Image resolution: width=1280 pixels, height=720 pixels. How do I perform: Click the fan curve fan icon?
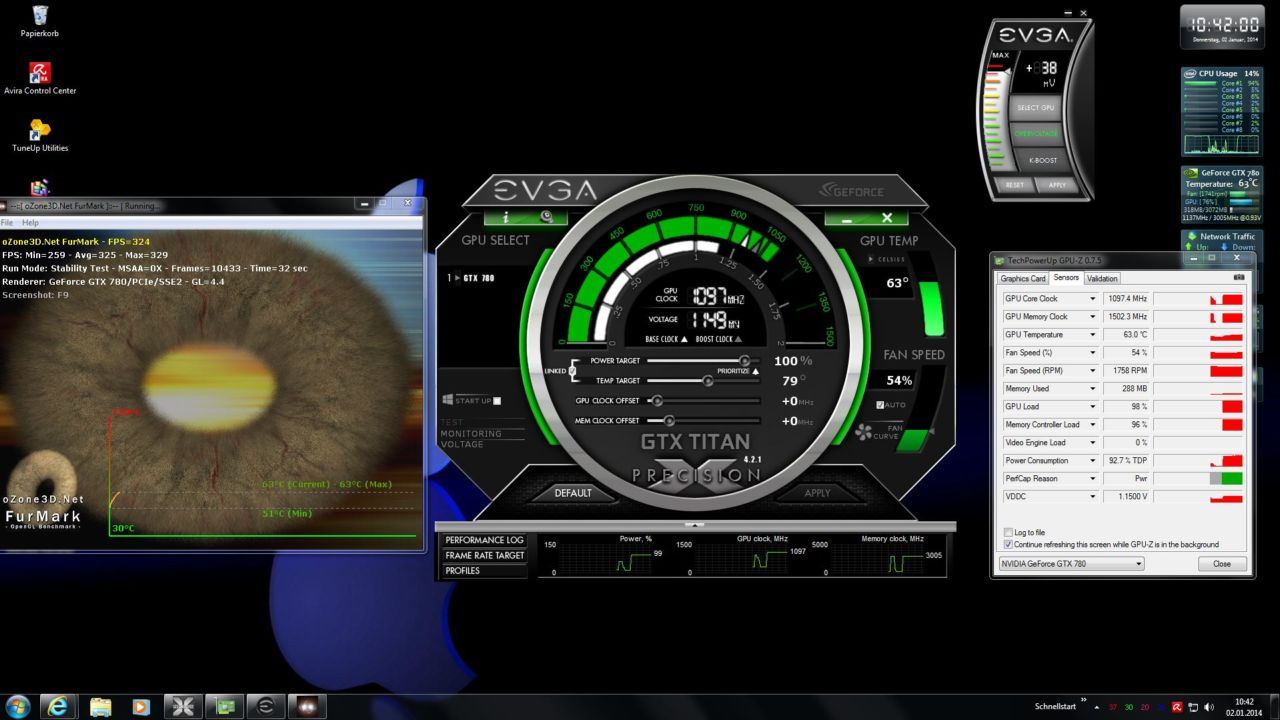[864, 433]
